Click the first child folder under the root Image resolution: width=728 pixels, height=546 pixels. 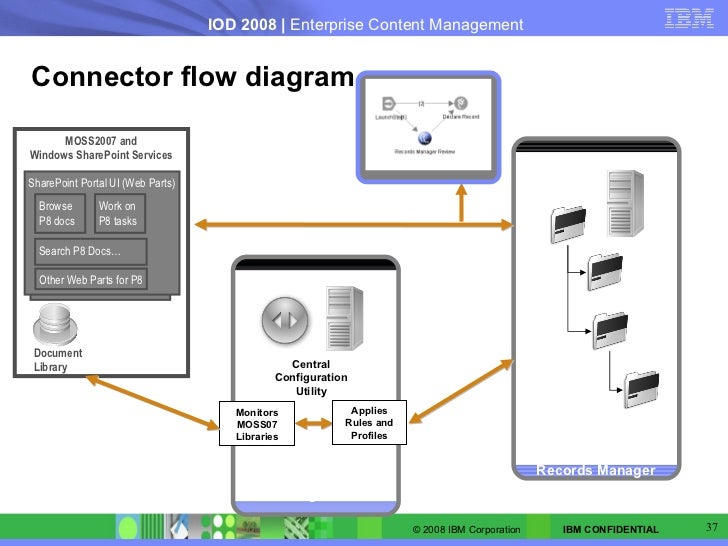pyautogui.click(x=605, y=272)
